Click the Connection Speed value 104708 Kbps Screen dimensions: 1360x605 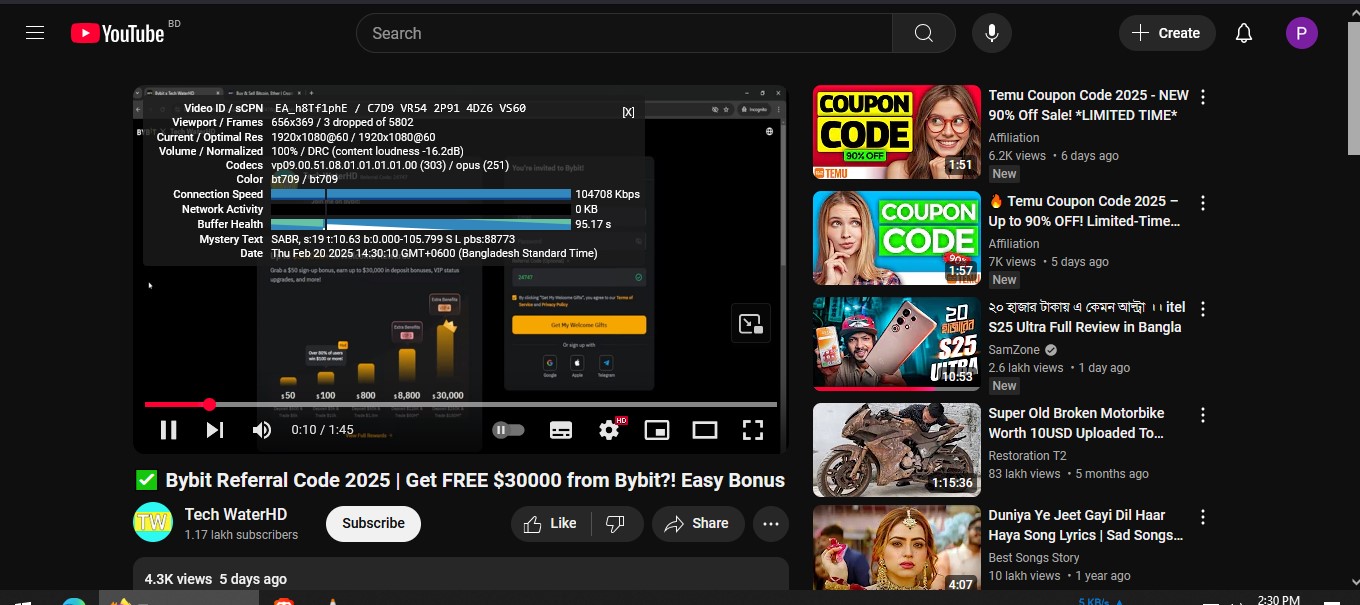[607, 194]
